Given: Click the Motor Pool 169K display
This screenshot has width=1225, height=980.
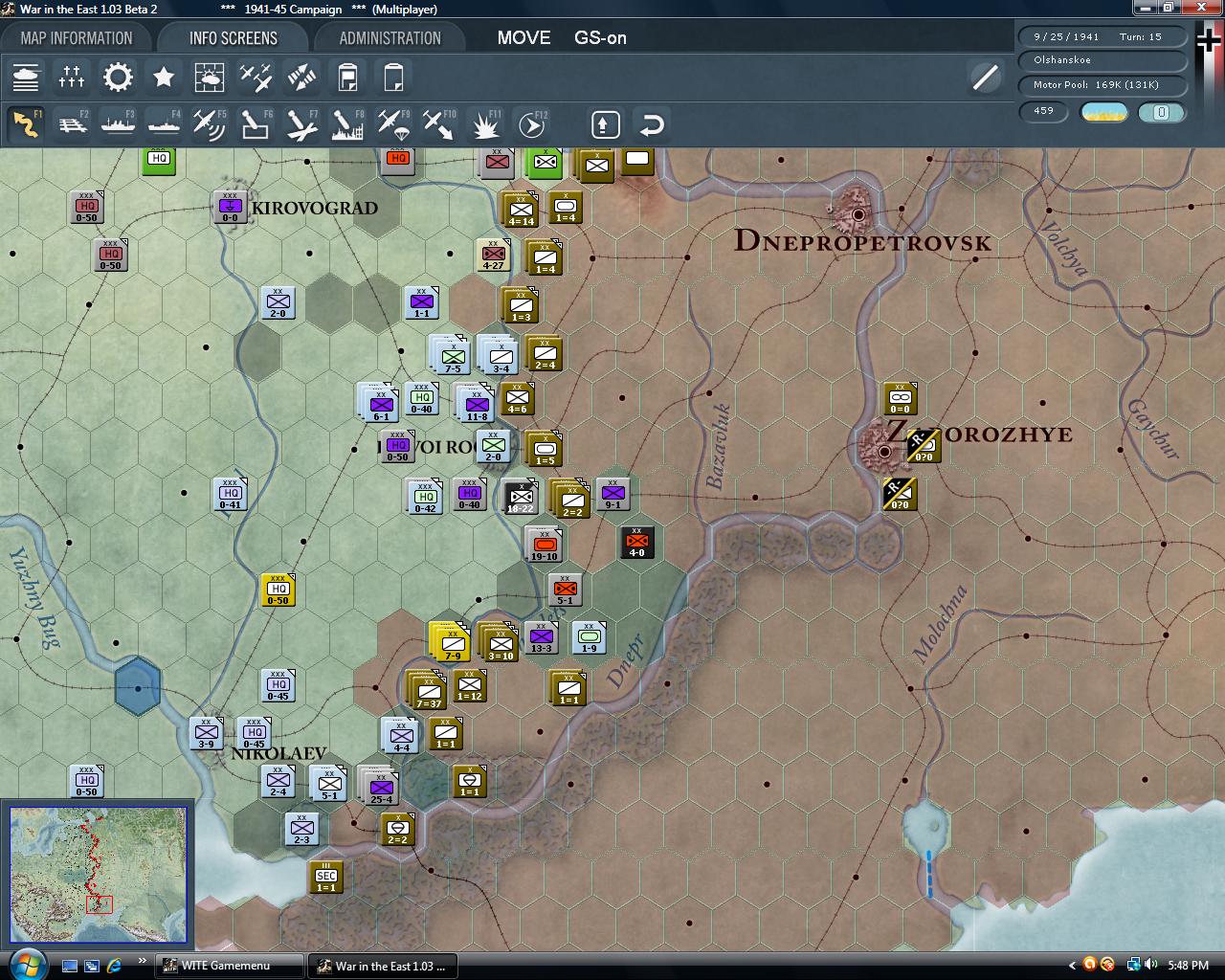Looking at the screenshot, I should (x=1102, y=84).
